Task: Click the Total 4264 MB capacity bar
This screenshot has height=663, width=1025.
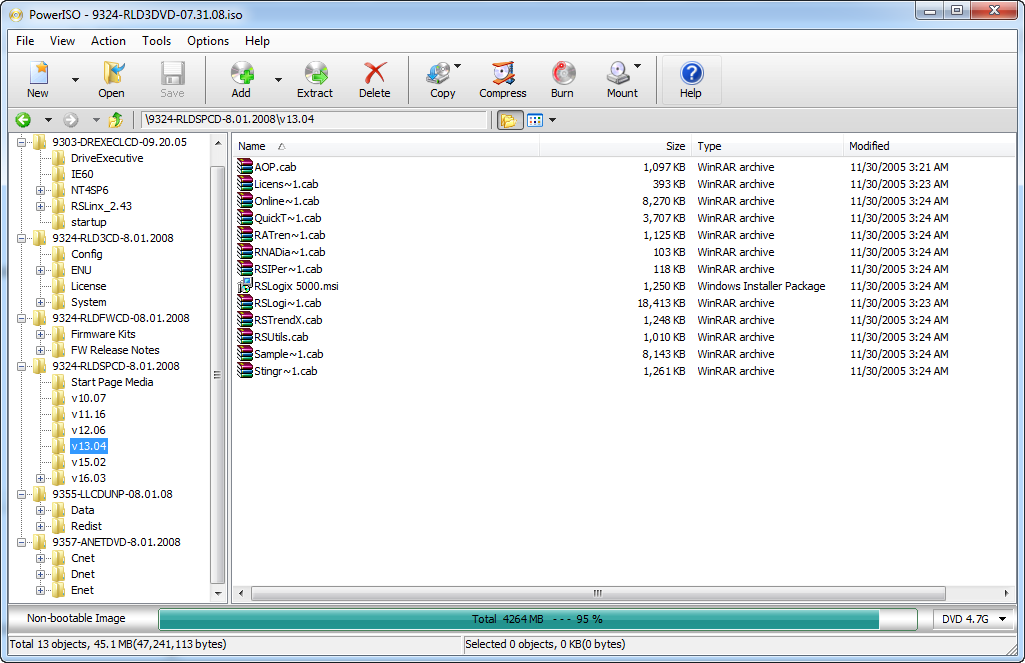Action: 538,619
